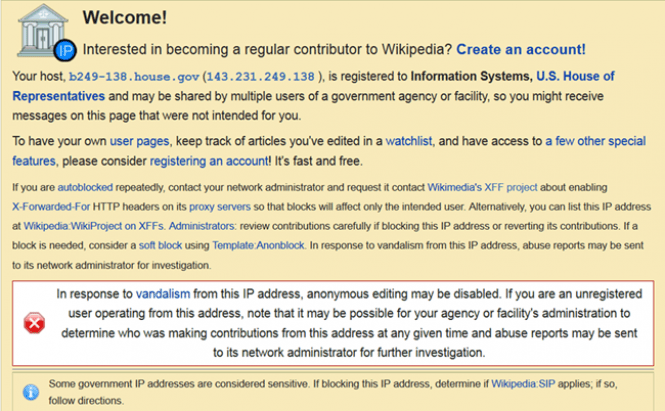Screen dimensions: 665x411
Task: Click the 'follow directions.' text
Action: coord(85,400)
